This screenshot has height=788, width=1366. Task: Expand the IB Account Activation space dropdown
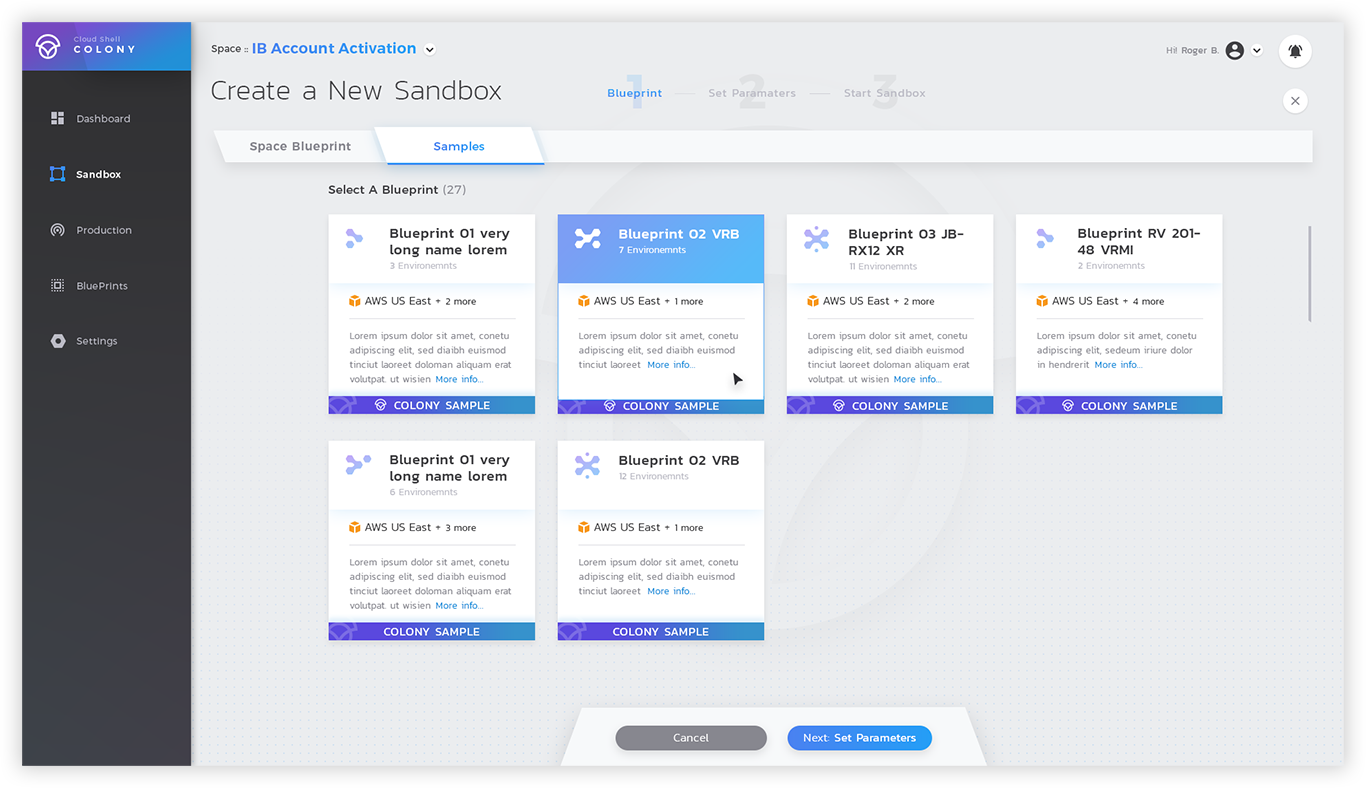tap(430, 49)
